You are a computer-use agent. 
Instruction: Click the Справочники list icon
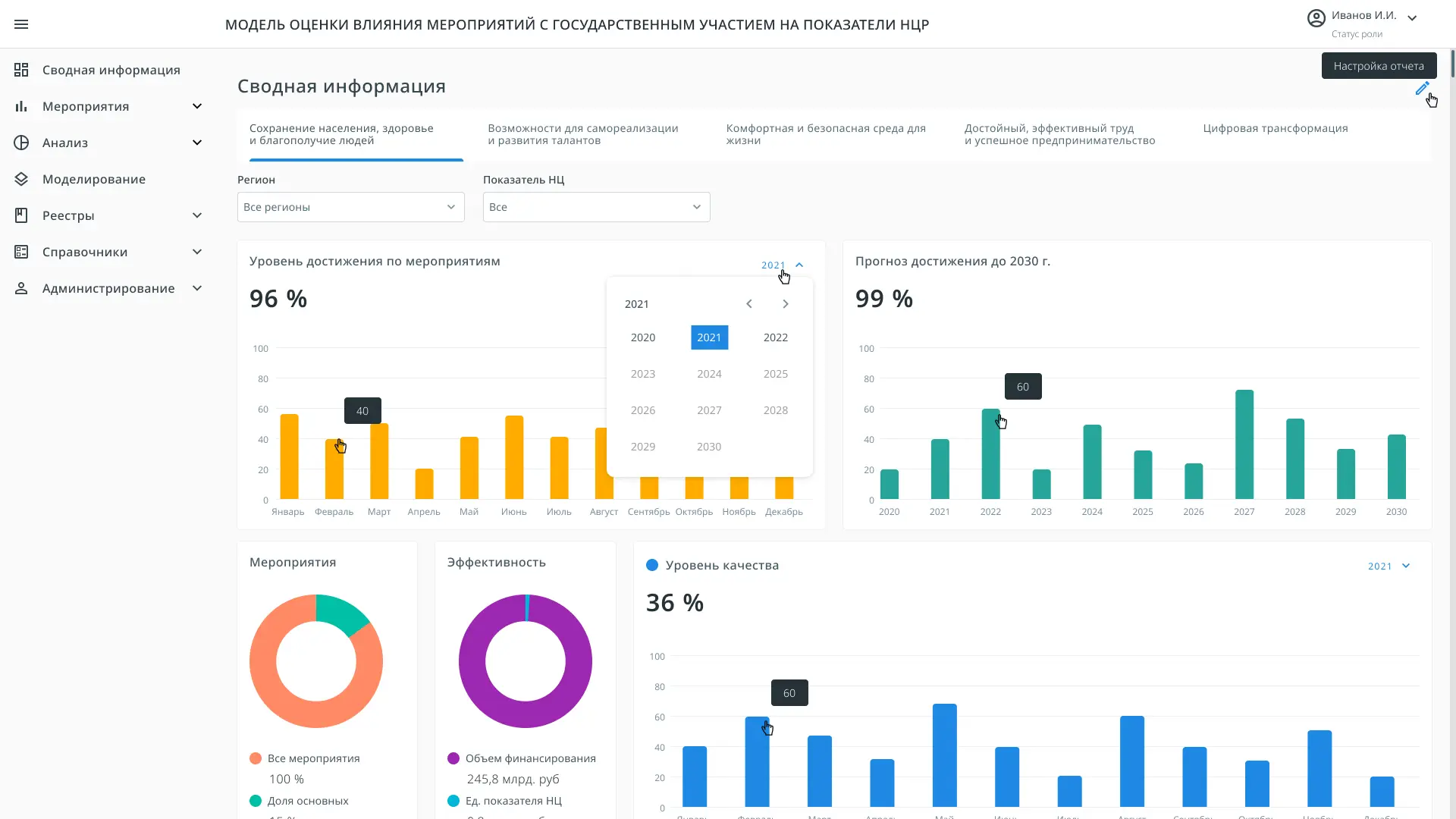(x=21, y=252)
